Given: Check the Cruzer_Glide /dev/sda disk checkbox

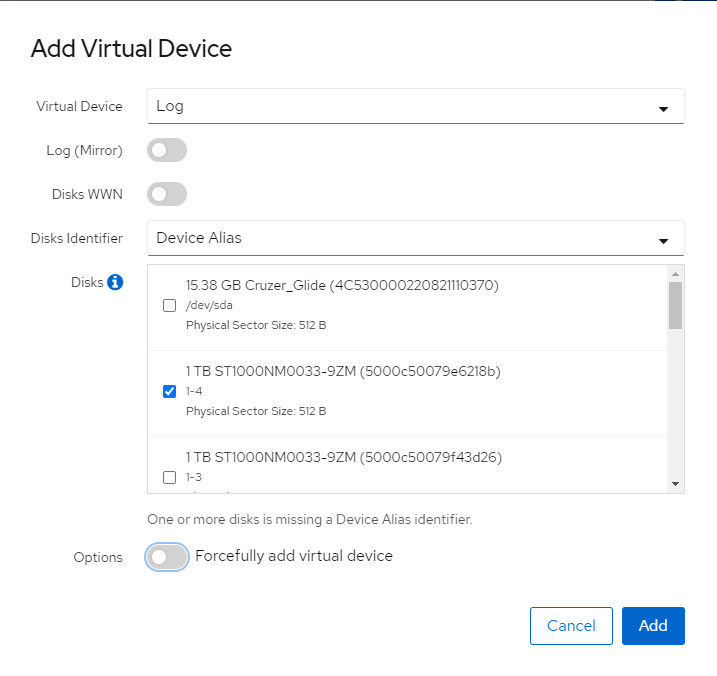Looking at the screenshot, I should tap(170, 305).
